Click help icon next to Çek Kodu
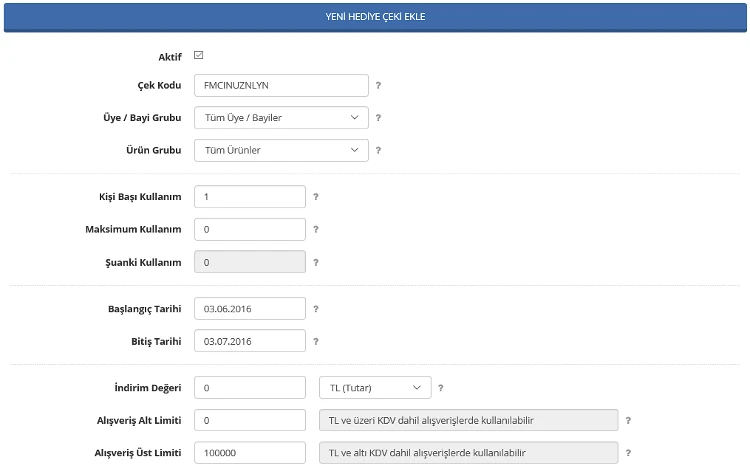 coord(378,86)
